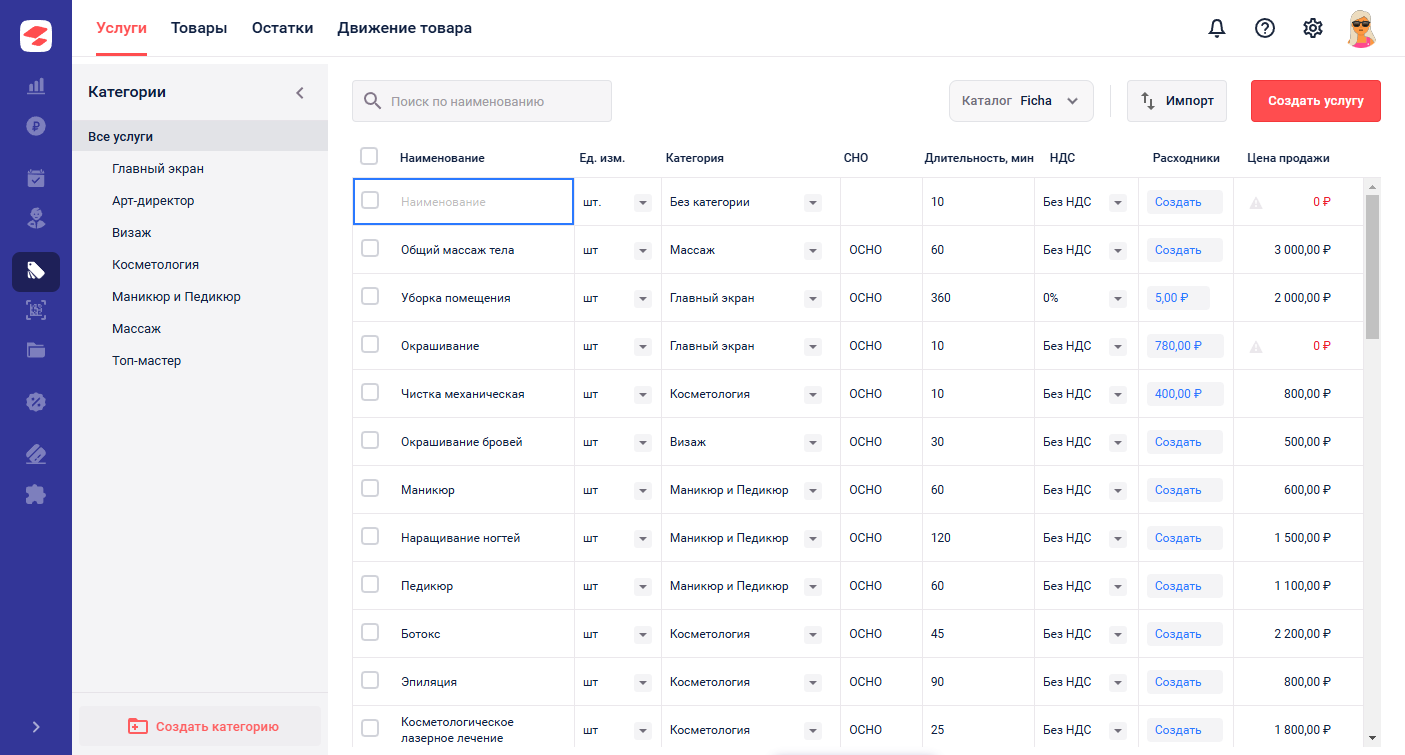
Task: Switch to the Услуги tab
Action: [122, 28]
